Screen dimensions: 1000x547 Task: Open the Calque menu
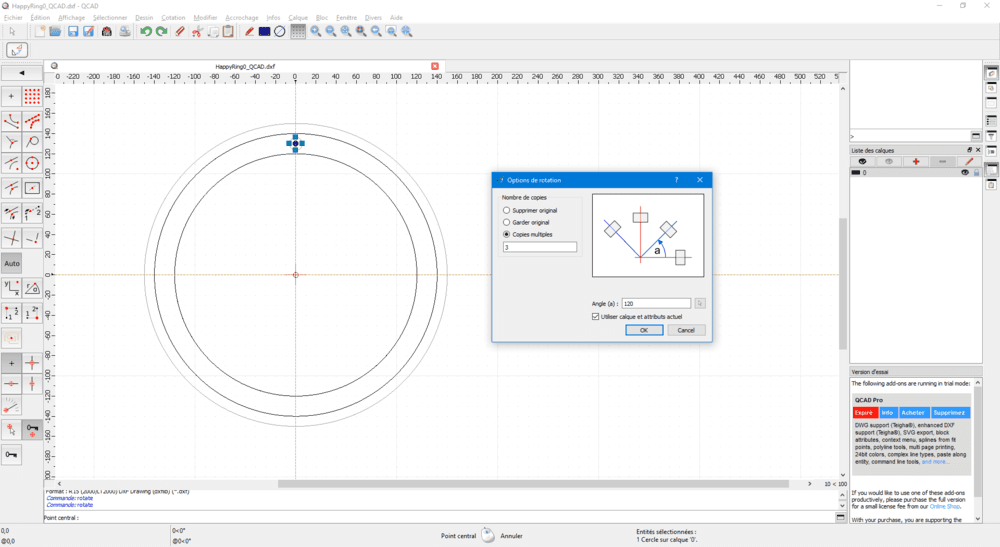tap(298, 18)
